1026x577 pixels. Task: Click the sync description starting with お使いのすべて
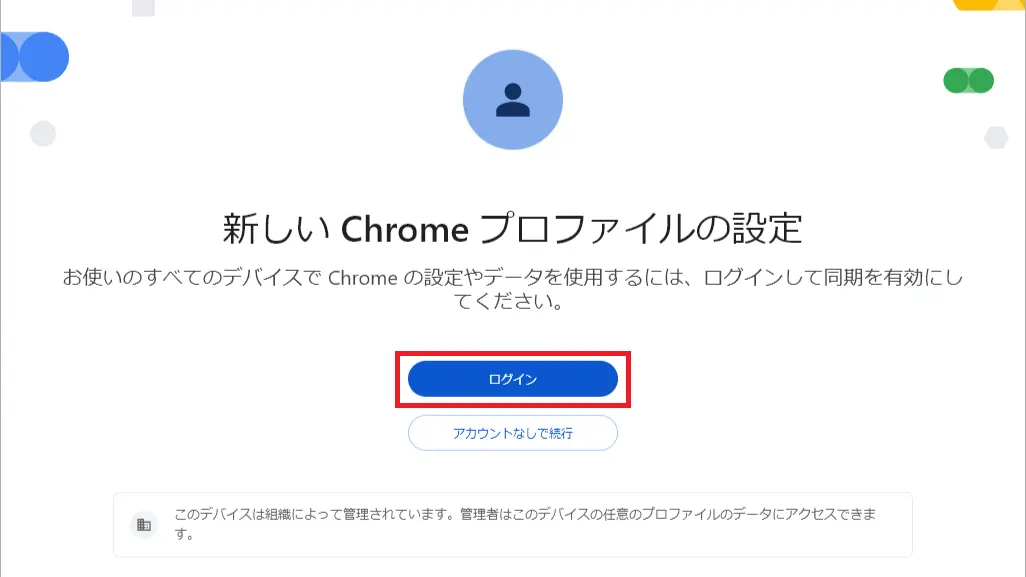[512, 289]
